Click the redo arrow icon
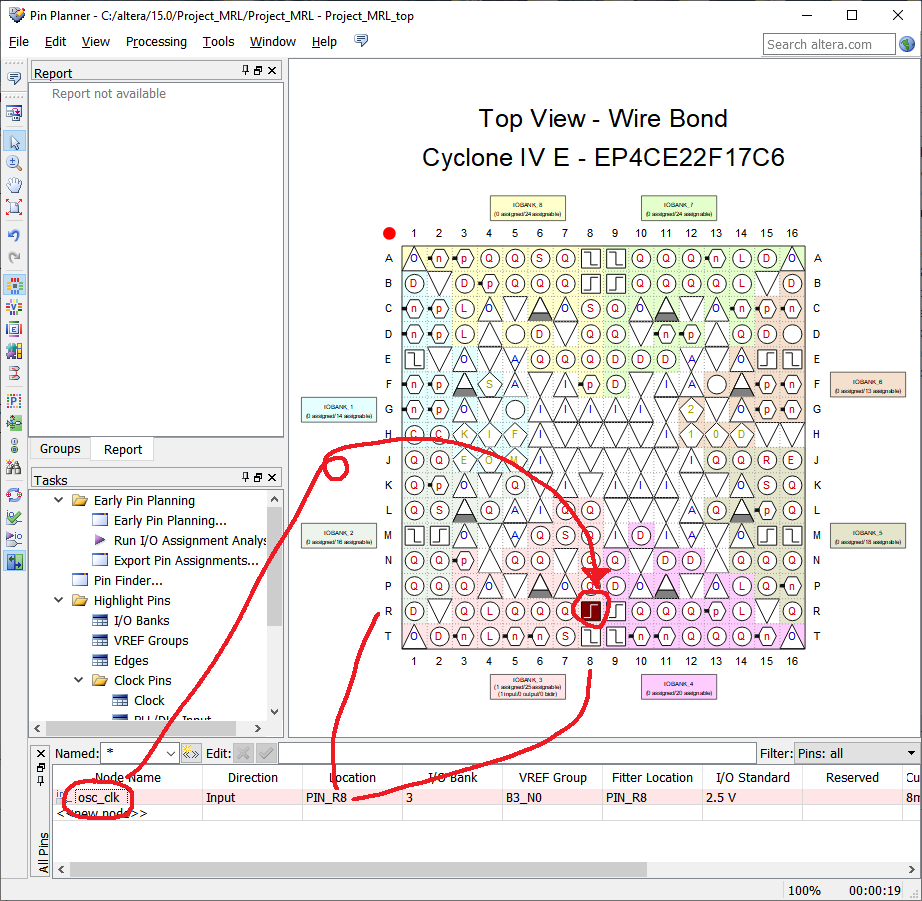922x901 pixels. [x=14, y=257]
